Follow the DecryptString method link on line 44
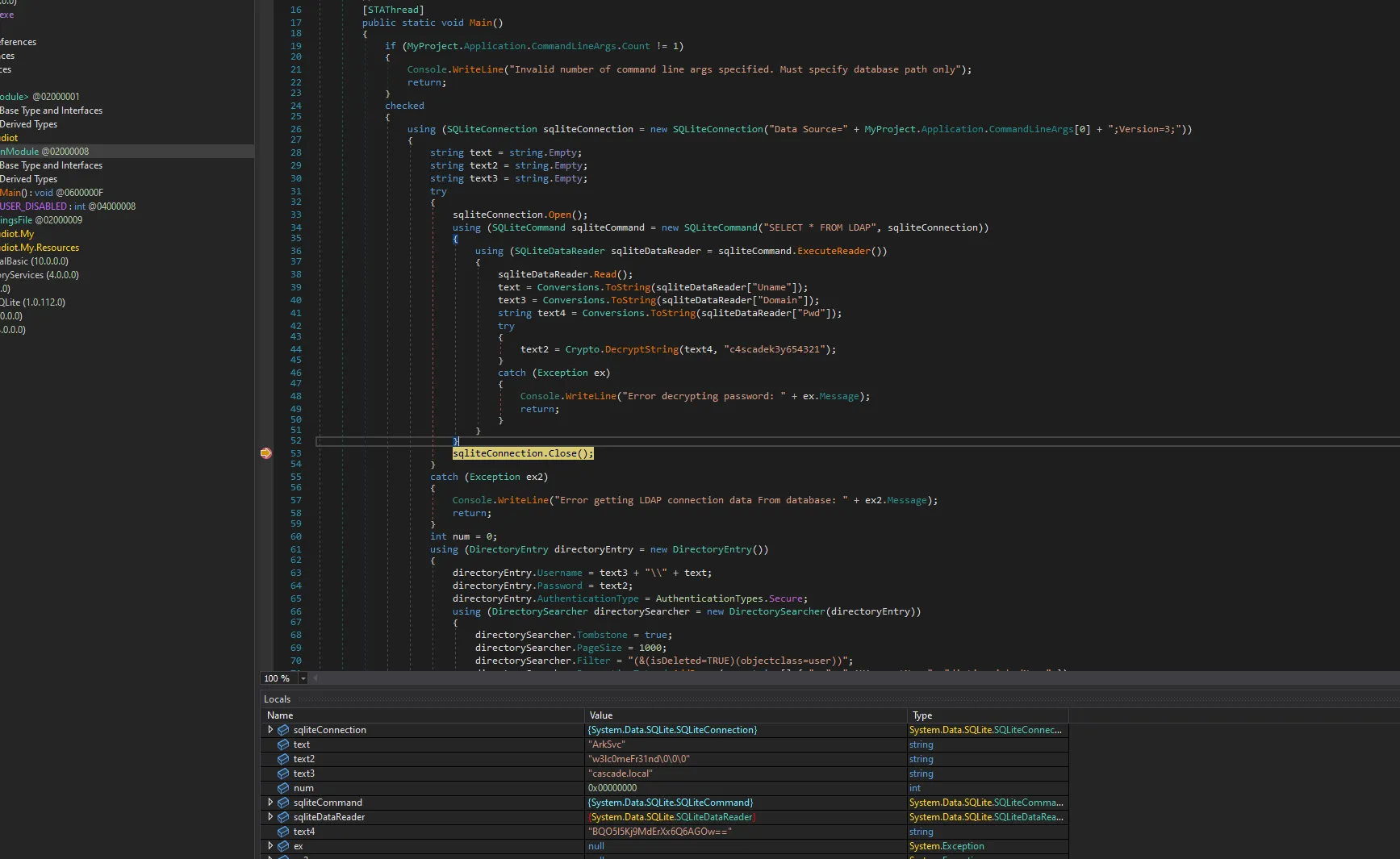Image resolution: width=1400 pixels, height=859 pixels. pyautogui.click(x=641, y=349)
